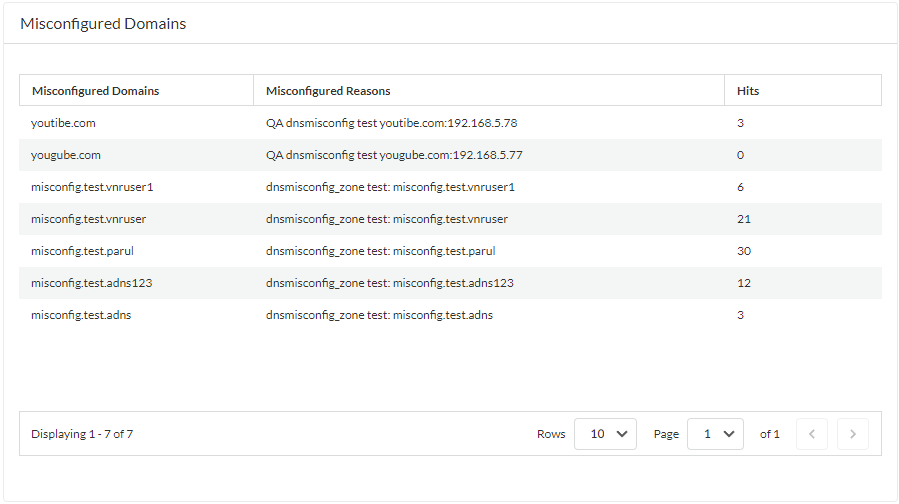Screen dimensions: 899x504
Task: Click the misconfig.test.vnruser1 domain cell
Action: [92, 187]
